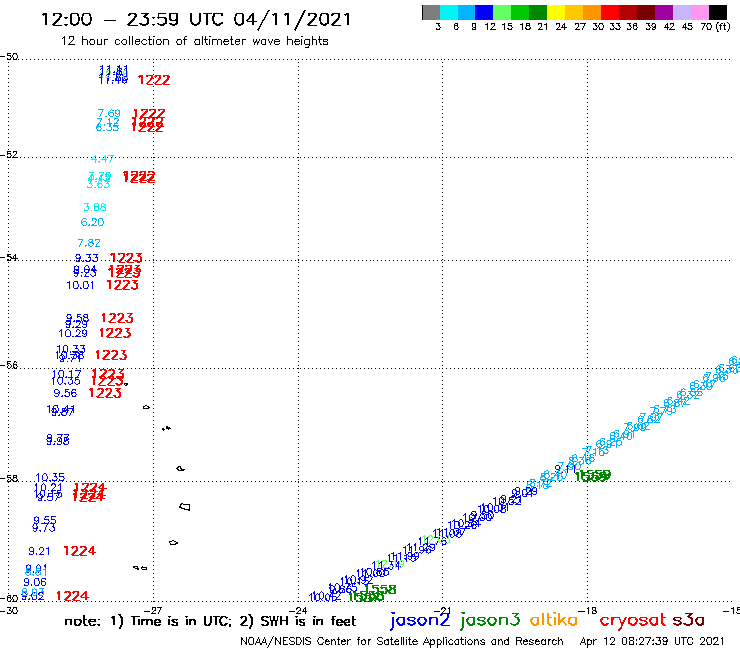Click the -24 longitude axis label
This screenshot has height=650, width=740.
pos(298,610)
